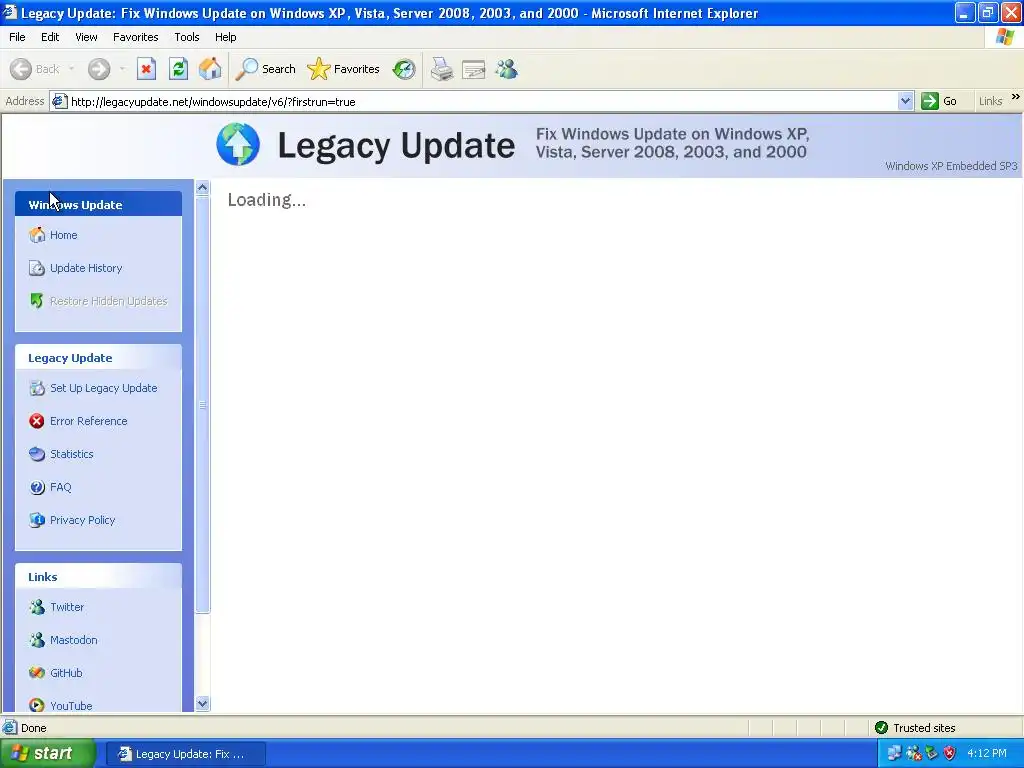
Task: Refresh the page using the green arrows icon
Action: coord(178,69)
